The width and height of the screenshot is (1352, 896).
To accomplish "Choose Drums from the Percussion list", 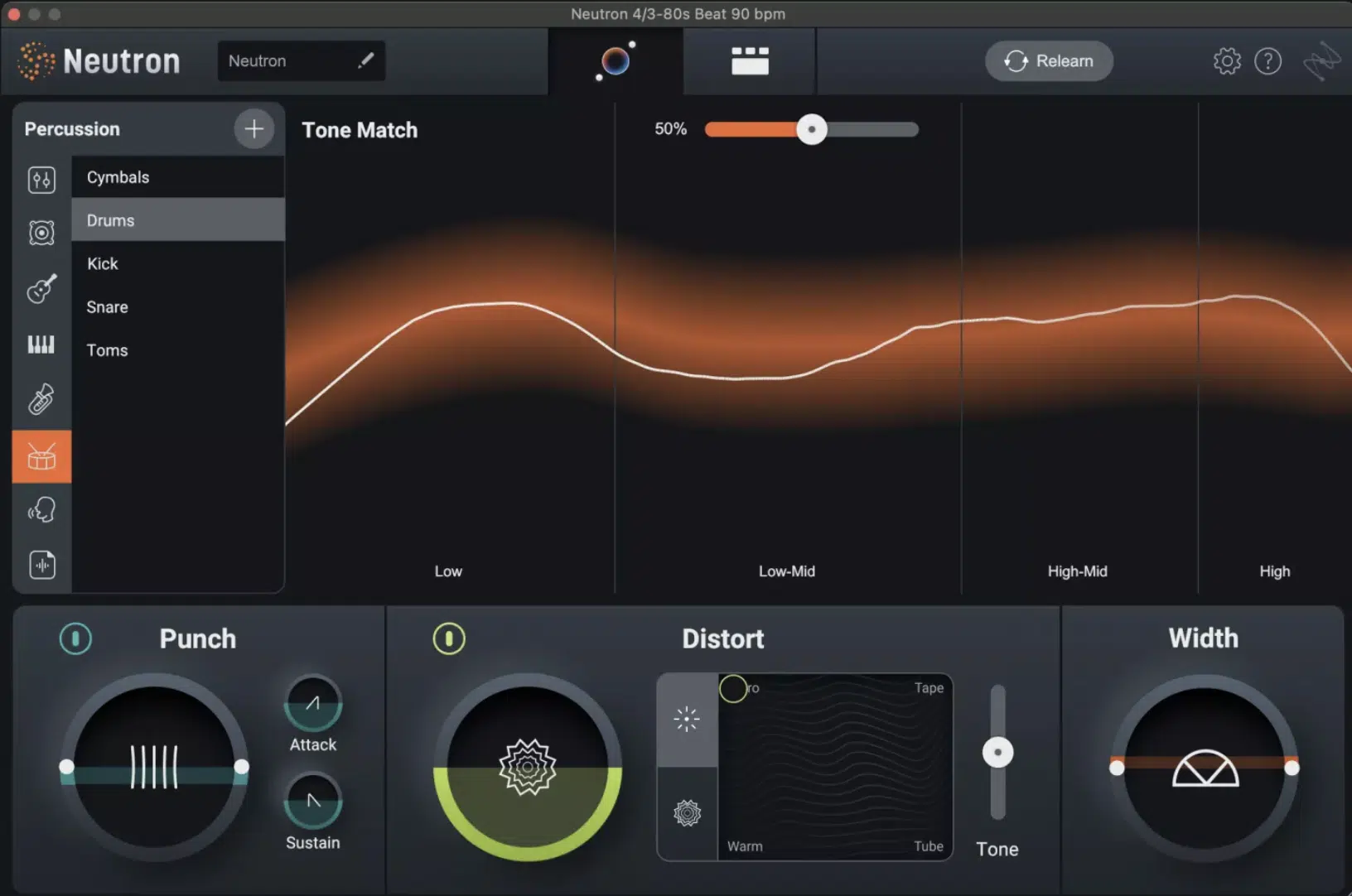I will point(178,220).
